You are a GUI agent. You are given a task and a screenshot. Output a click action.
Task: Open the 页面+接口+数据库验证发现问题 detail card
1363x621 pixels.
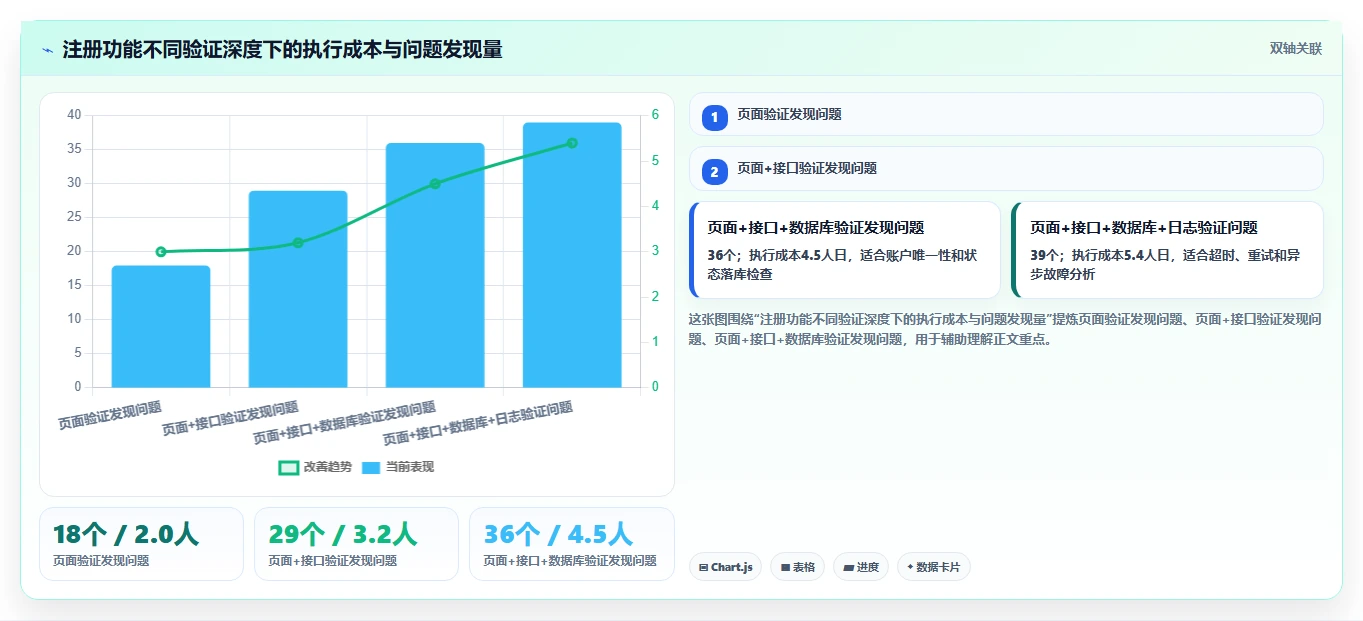[x=845, y=250]
